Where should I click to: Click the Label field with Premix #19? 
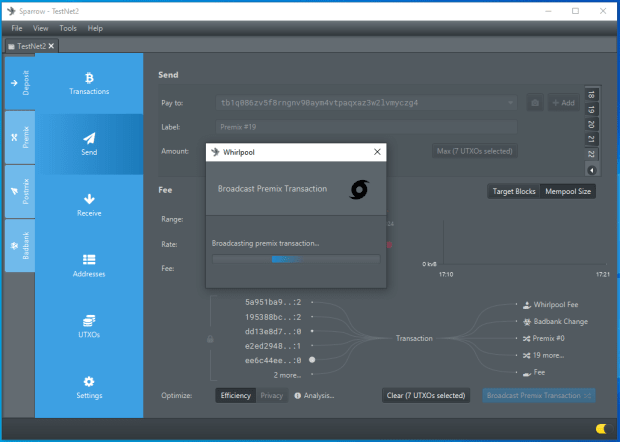(366, 127)
